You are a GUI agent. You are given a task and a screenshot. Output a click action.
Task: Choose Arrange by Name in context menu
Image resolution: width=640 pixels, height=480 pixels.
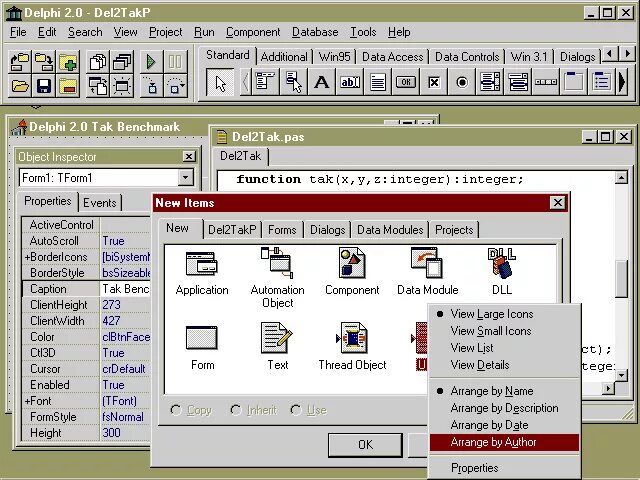[x=504, y=391]
